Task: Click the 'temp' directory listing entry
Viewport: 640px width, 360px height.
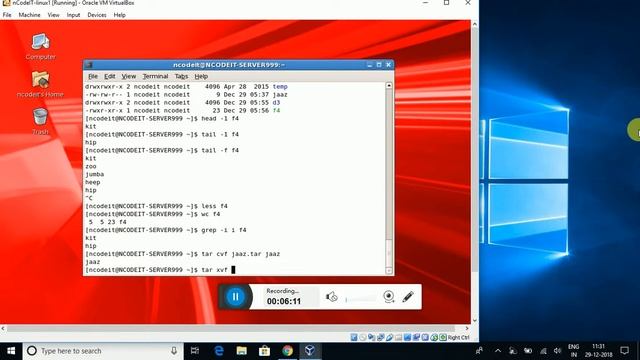Action: [280, 87]
